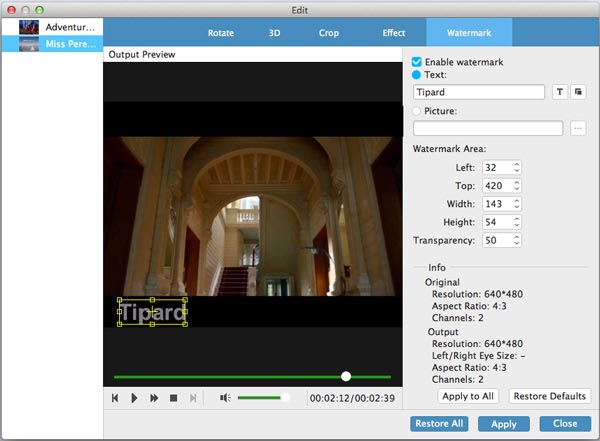Disable the Enable watermark checkbox

pyautogui.click(x=418, y=62)
